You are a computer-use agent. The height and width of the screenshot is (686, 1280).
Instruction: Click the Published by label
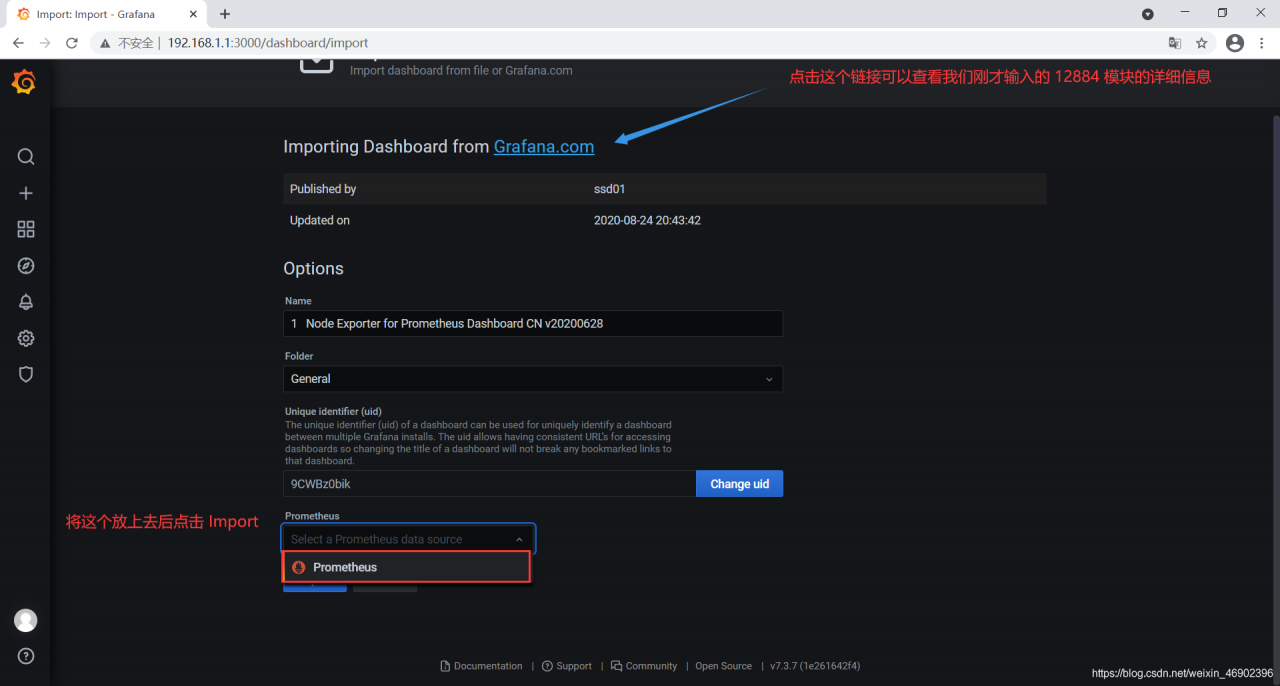pyautogui.click(x=323, y=189)
